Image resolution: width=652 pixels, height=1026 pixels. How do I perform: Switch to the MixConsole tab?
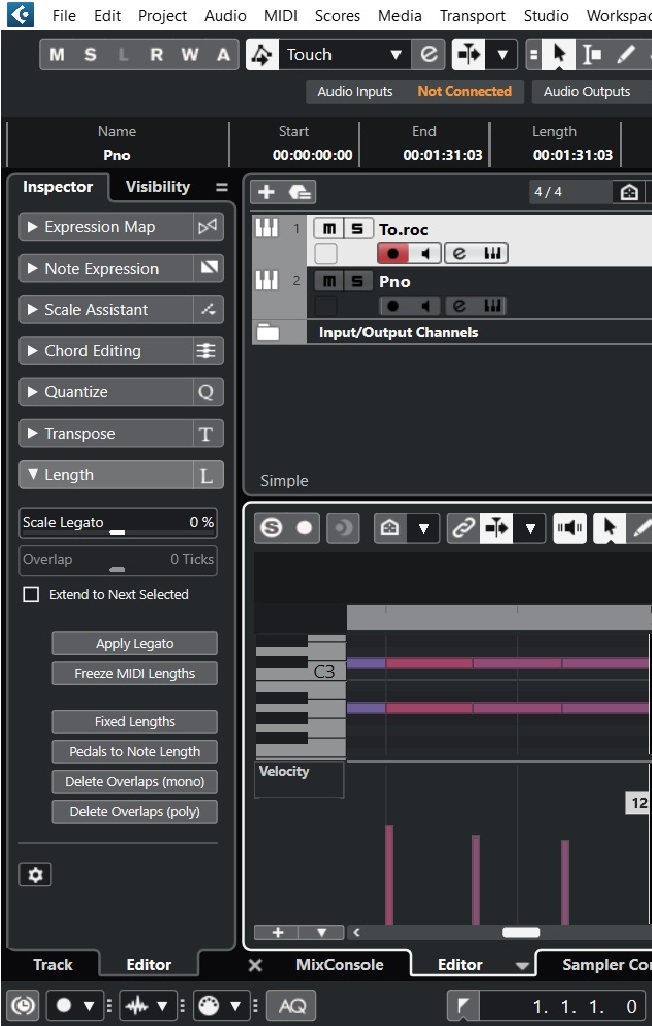pyautogui.click(x=339, y=965)
